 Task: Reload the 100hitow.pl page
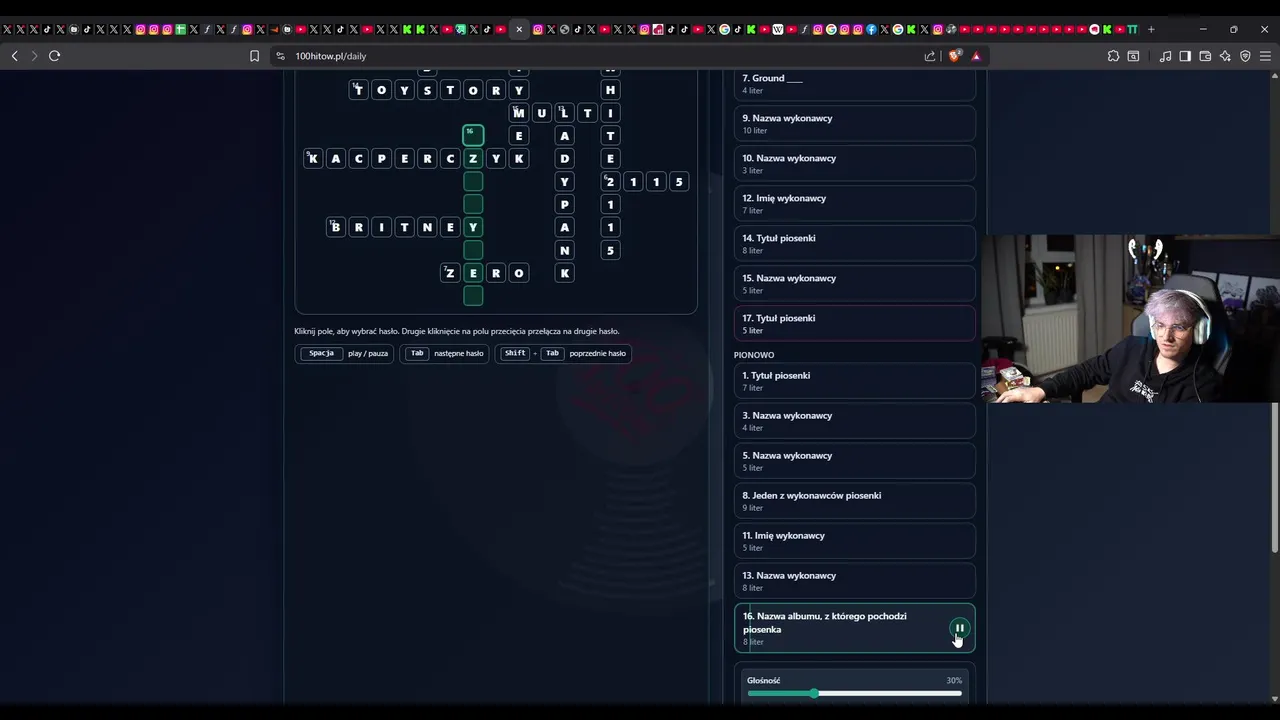click(55, 56)
